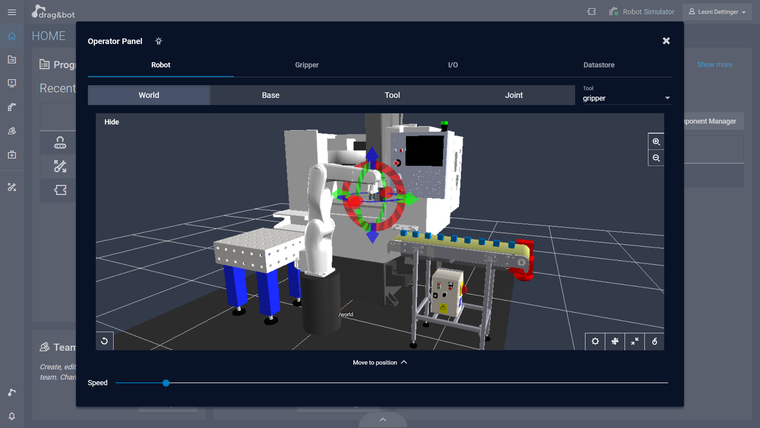Open 3D view settings gear icon
This screenshot has height=428, width=760.
[x=595, y=341]
